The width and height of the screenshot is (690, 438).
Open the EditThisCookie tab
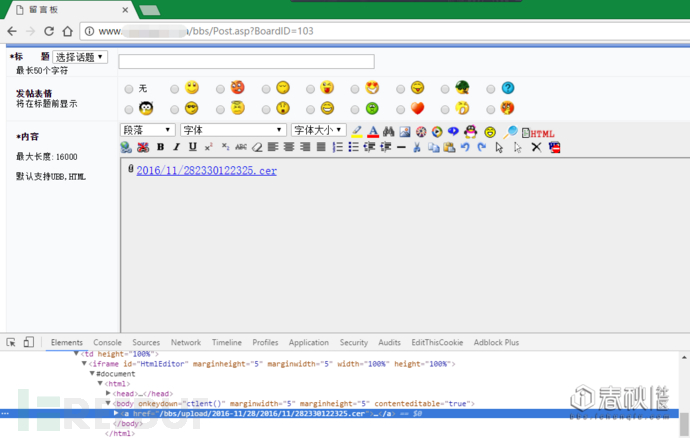[x=437, y=342]
